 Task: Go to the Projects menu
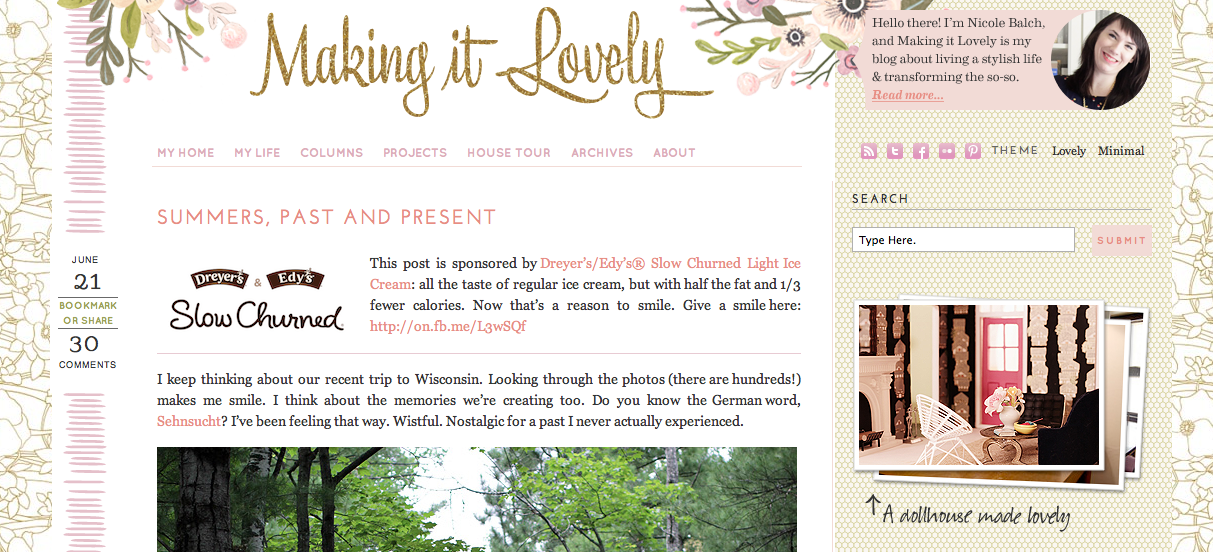pos(415,153)
